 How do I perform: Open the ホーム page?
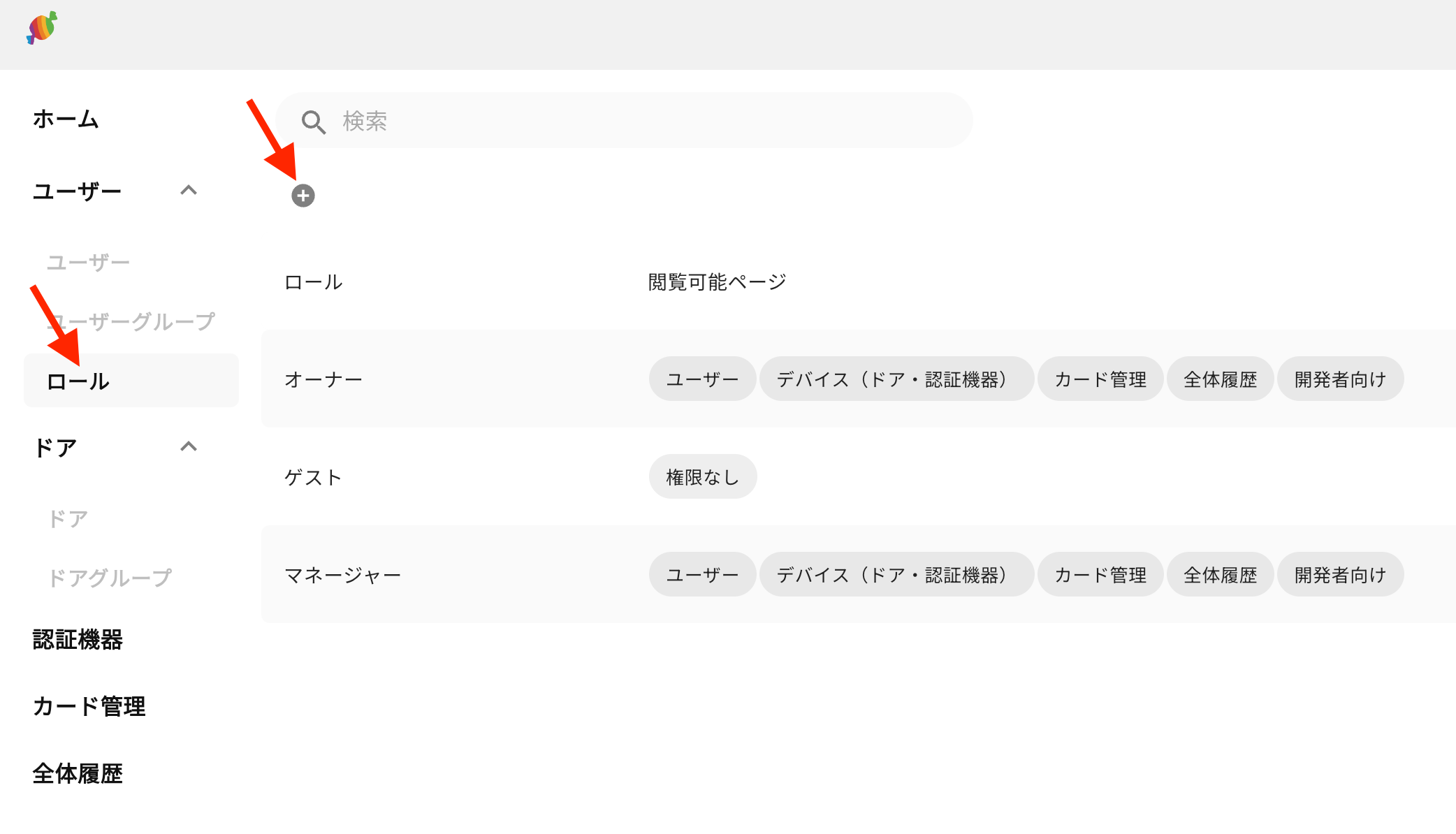[64, 119]
